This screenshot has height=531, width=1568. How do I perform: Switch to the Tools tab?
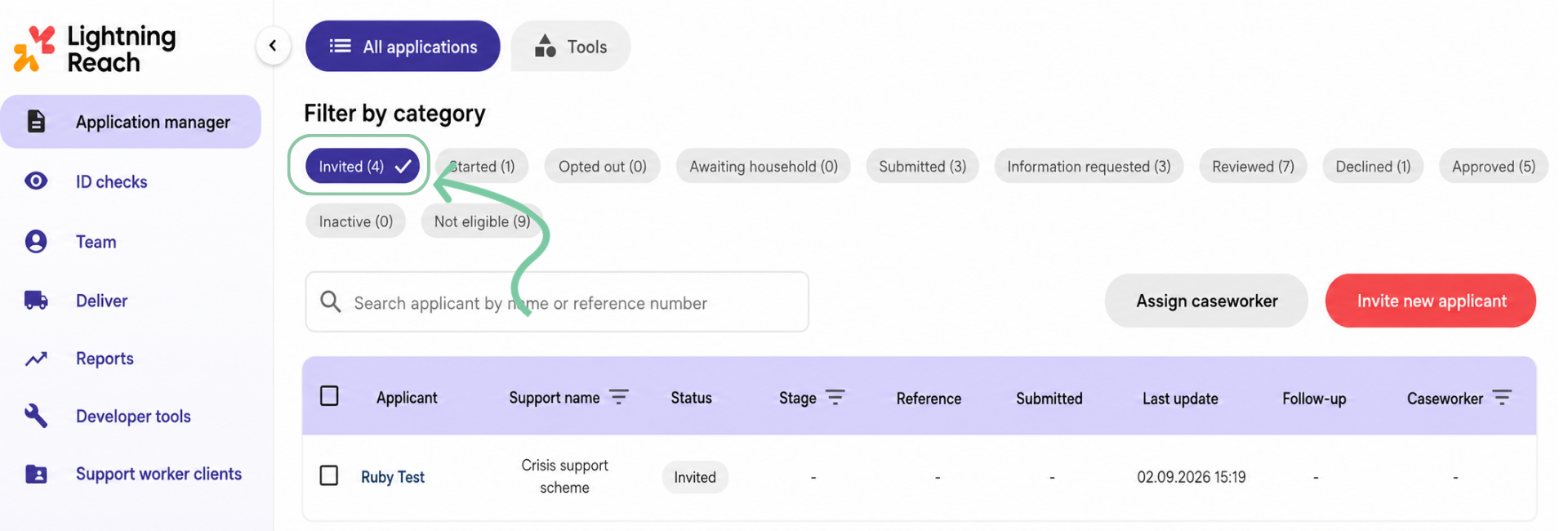tap(571, 47)
